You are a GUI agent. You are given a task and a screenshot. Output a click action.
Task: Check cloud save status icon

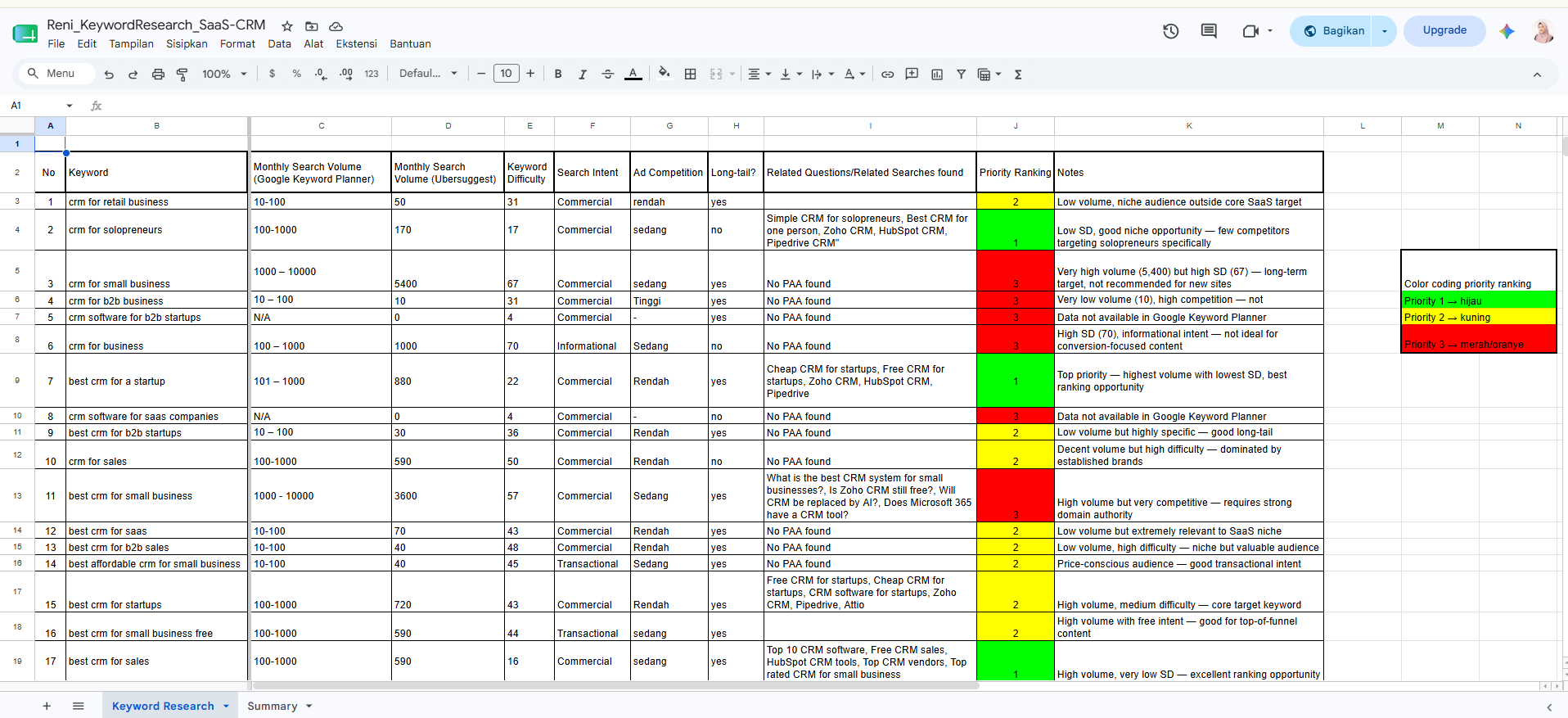(336, 26)
